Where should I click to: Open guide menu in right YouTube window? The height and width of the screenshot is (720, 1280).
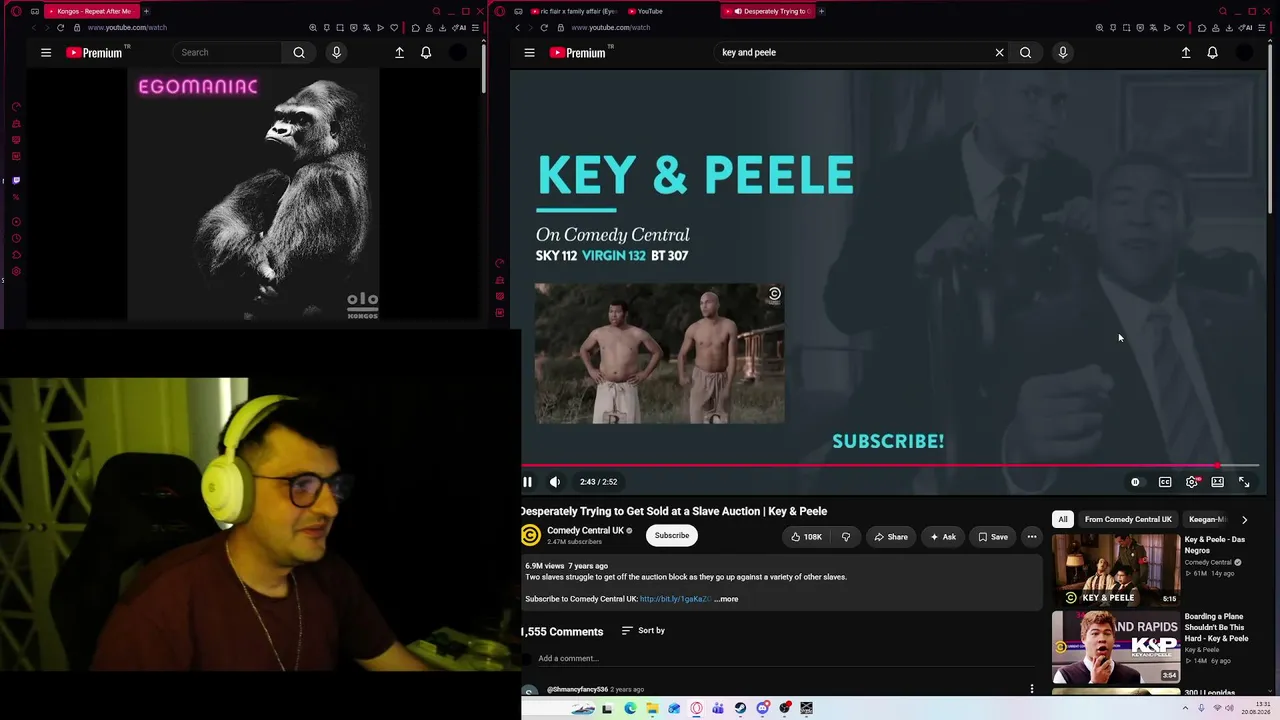point(529,53)
